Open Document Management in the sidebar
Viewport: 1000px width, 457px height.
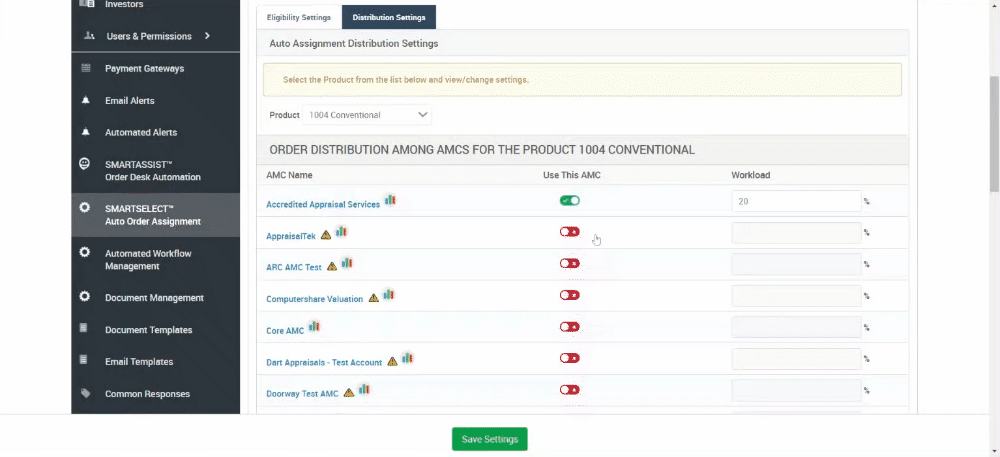[x=156, y=298]
